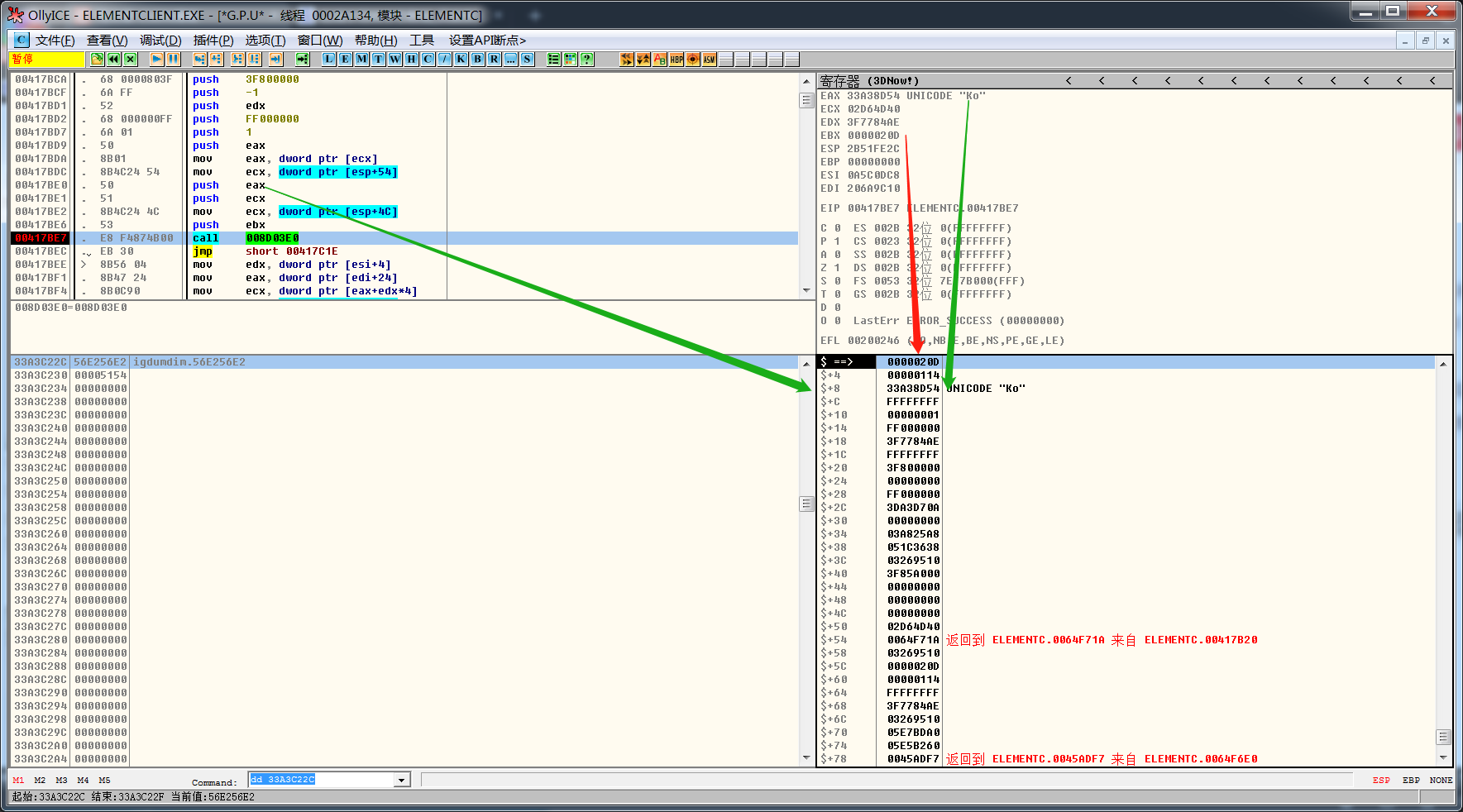The width and height of the screenshot is (1463, 812).
Task: Click the Appearance color grid toolbar icon
Action: [571, 59]
